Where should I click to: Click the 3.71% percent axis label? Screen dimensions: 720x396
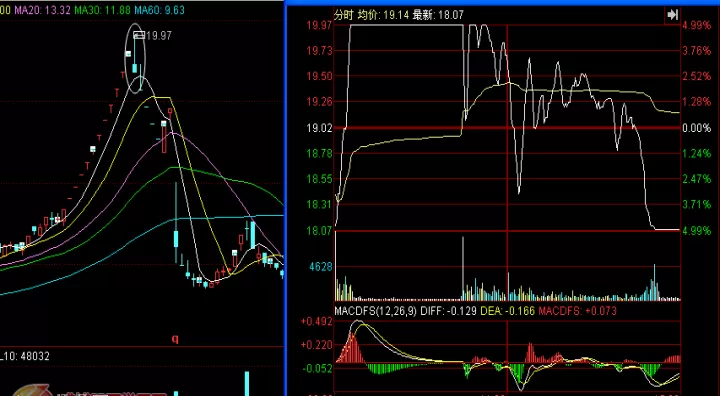point(697,204)
